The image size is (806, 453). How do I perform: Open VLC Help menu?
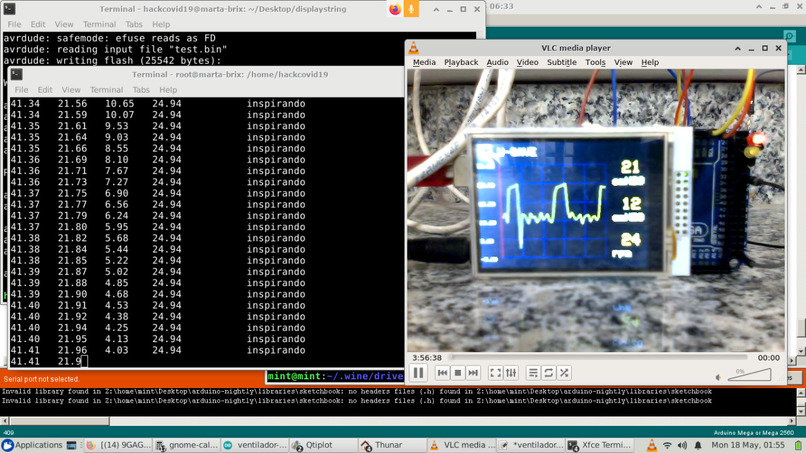(x=650, y=62)
